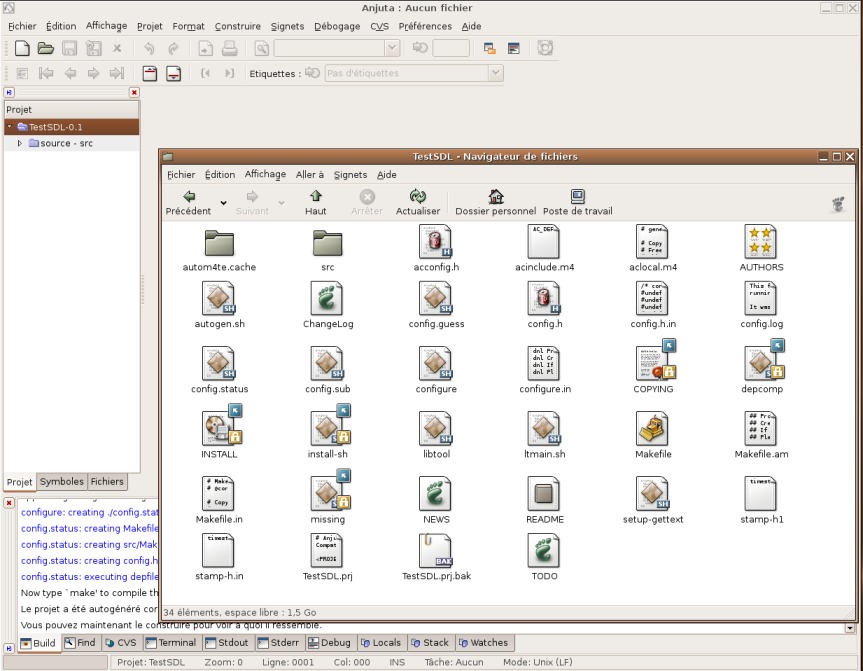Expand the source - src tree node
The height and width of the screenshot is (671, 863).
click(x=20, y=143)
